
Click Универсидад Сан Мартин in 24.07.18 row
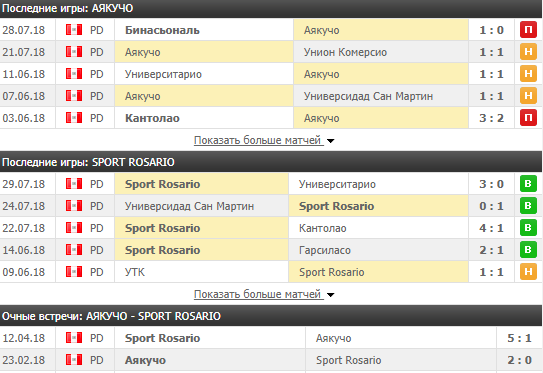click(x=189, y=206)
